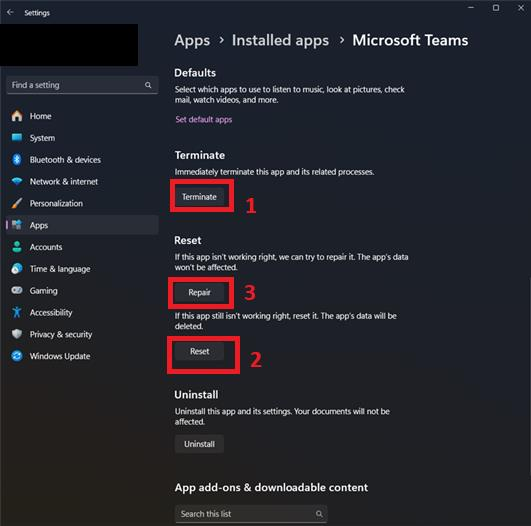
Task: Maximize the Settings window
Action: (x=496, y=8)
